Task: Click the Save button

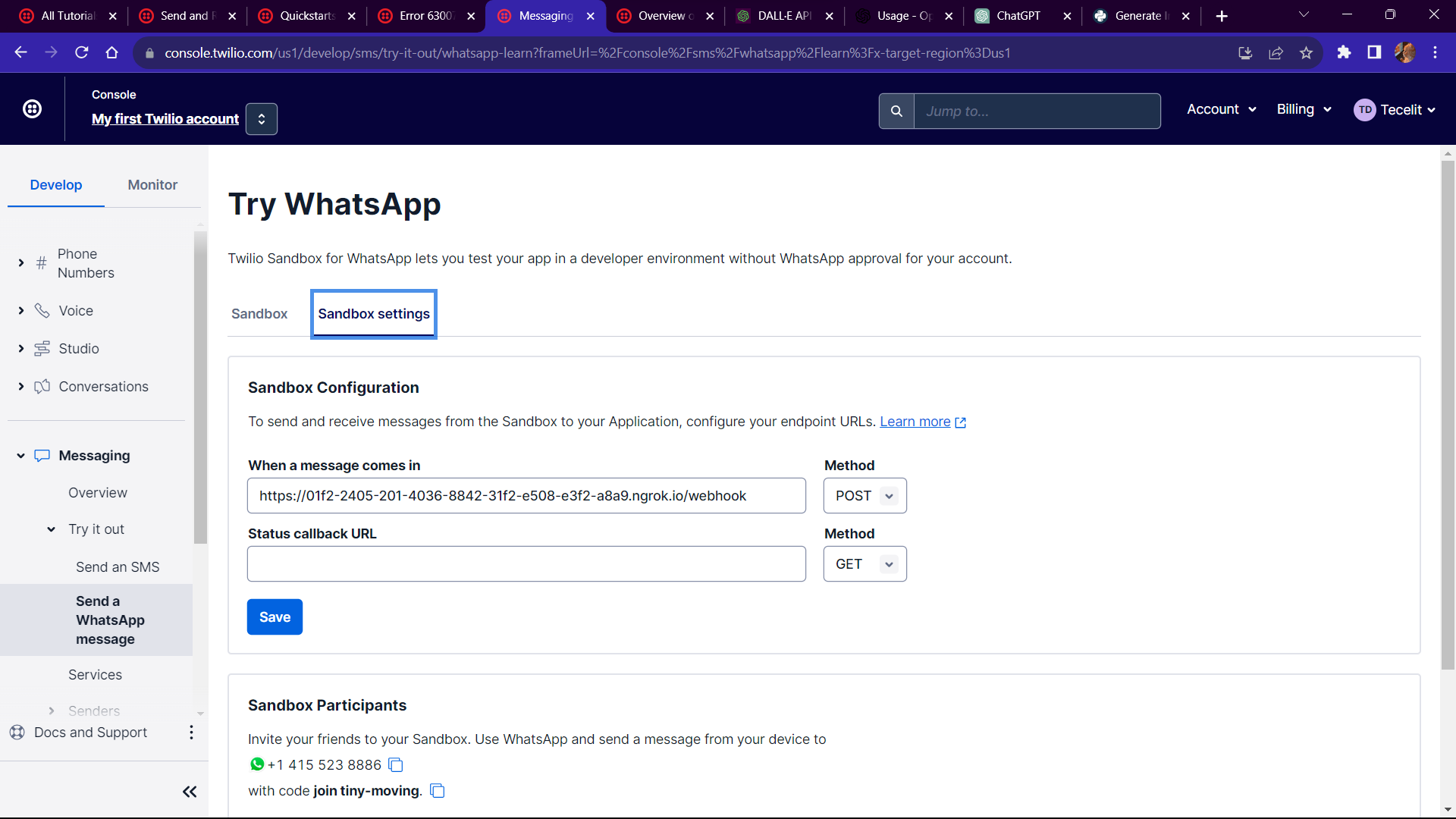Action: 275,617
